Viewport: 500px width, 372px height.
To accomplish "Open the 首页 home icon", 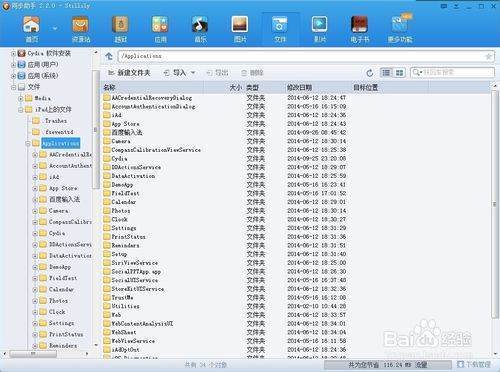I will (x=31, y=29).
